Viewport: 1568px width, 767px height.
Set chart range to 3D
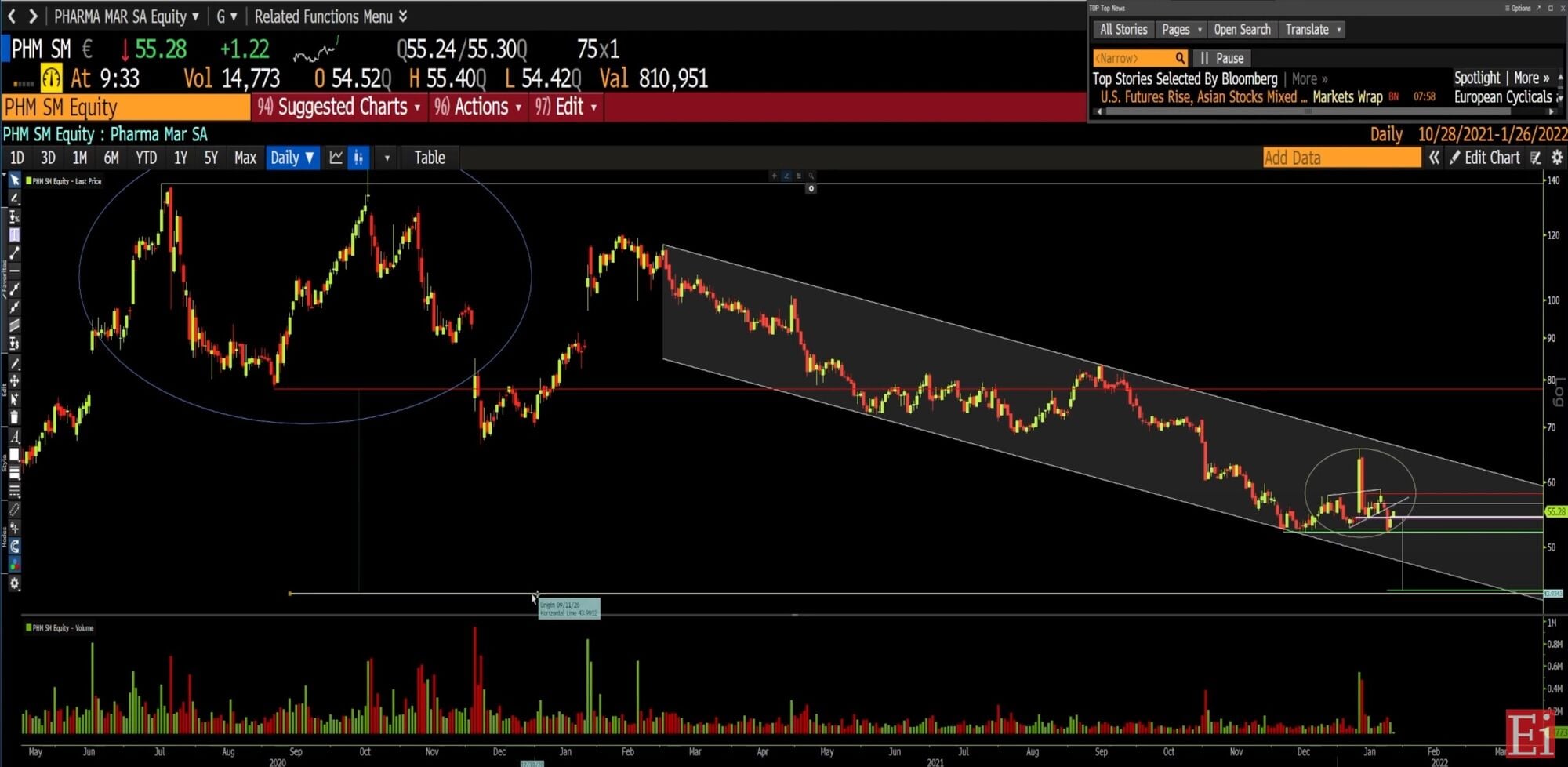click(48, 158)
